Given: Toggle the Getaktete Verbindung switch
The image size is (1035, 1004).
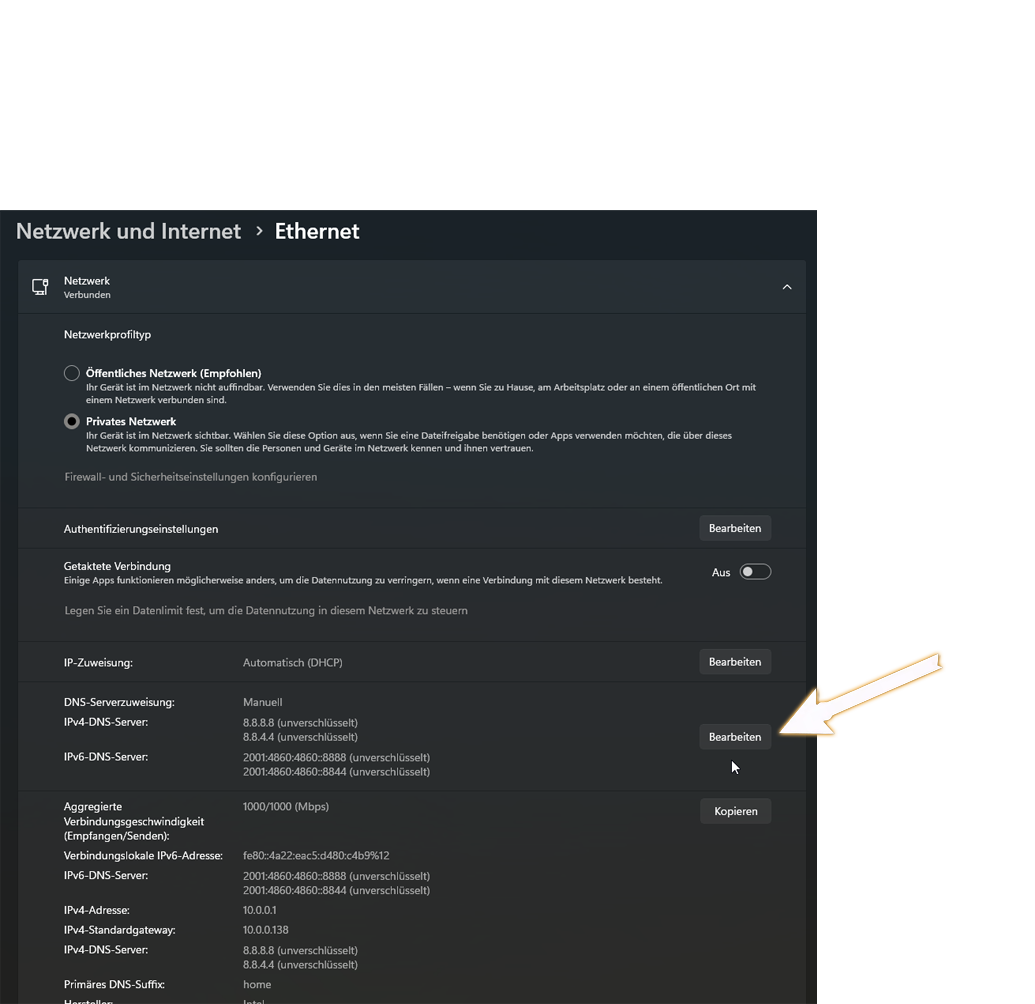Looking at the screenshot, I should pyautogui.click(x=755, y=572).
